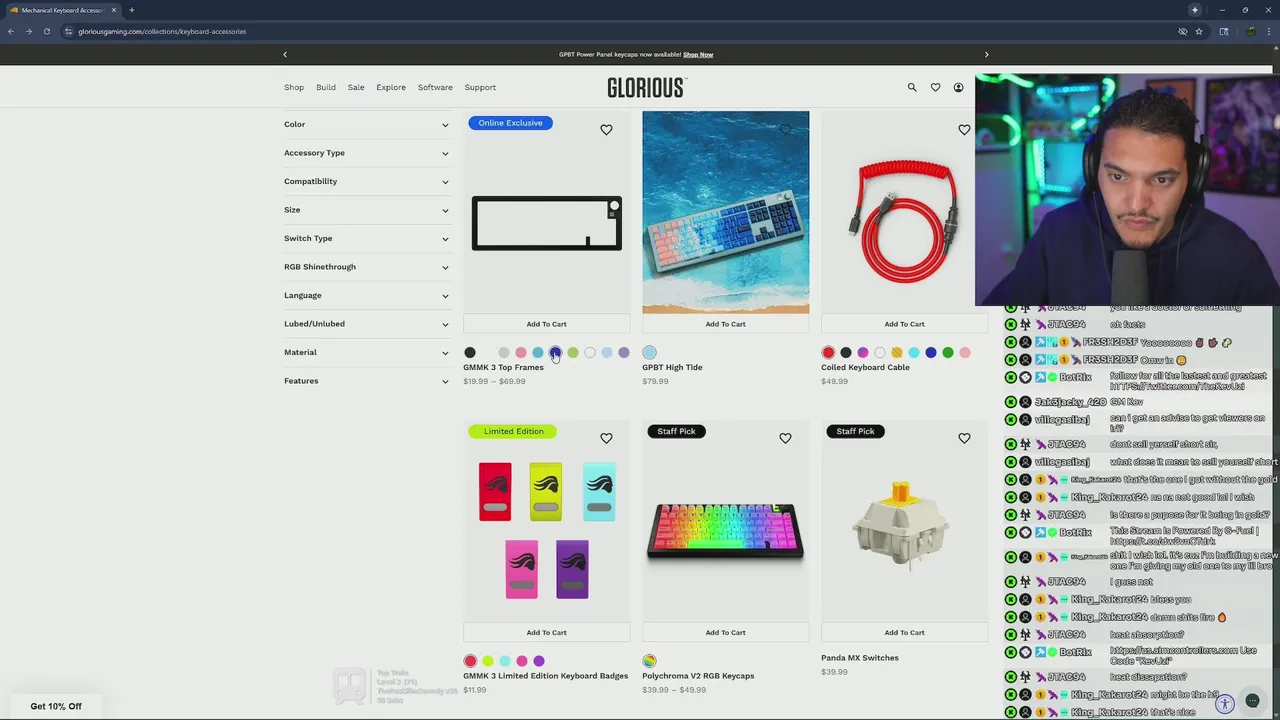Add Polychroma V2 RGB Keycaps to cart
1280x720 pixels.
pyautogui.click(x=725, y=632)
